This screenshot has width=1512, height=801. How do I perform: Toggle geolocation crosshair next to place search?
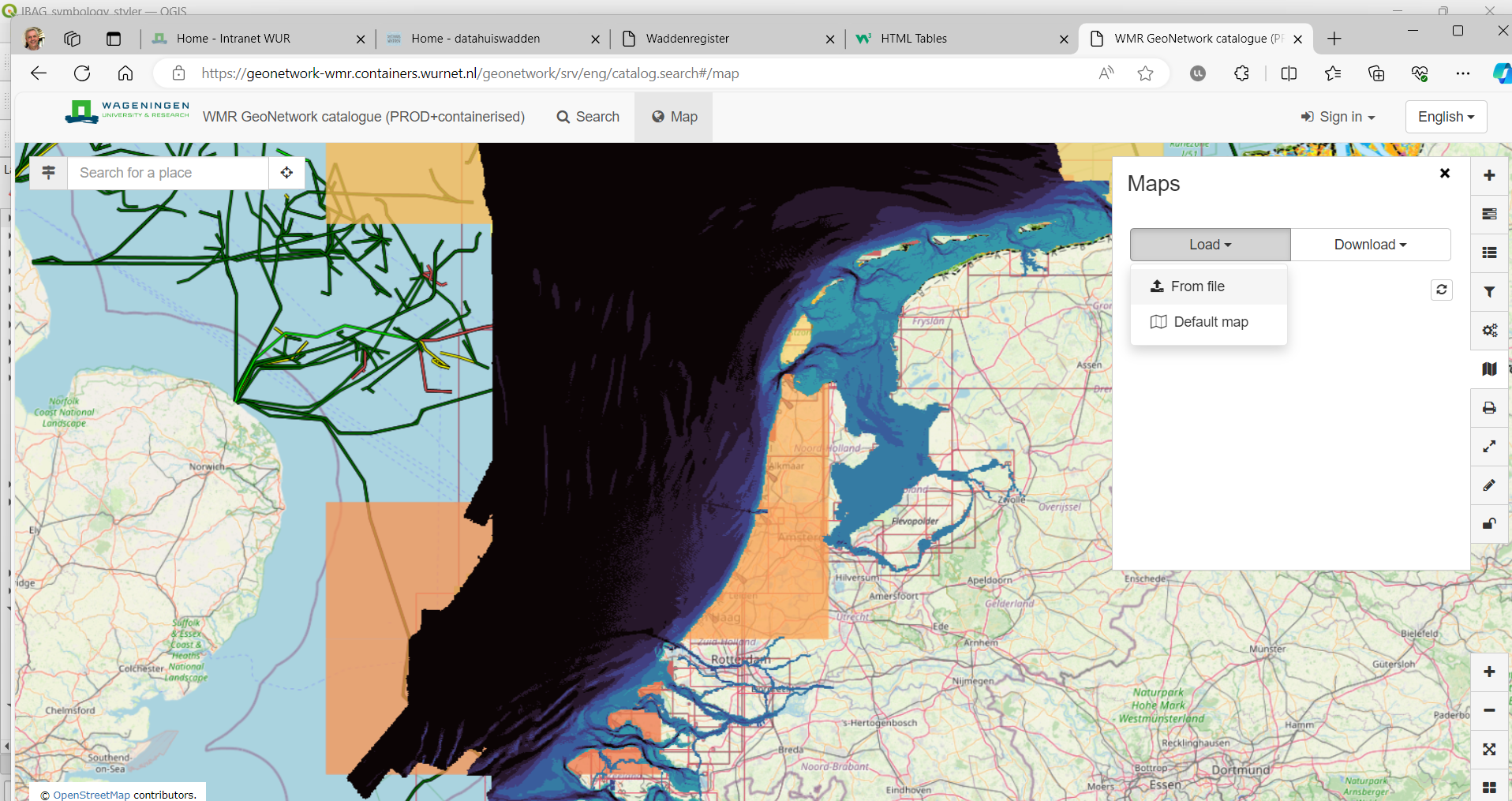click(286, 173)
